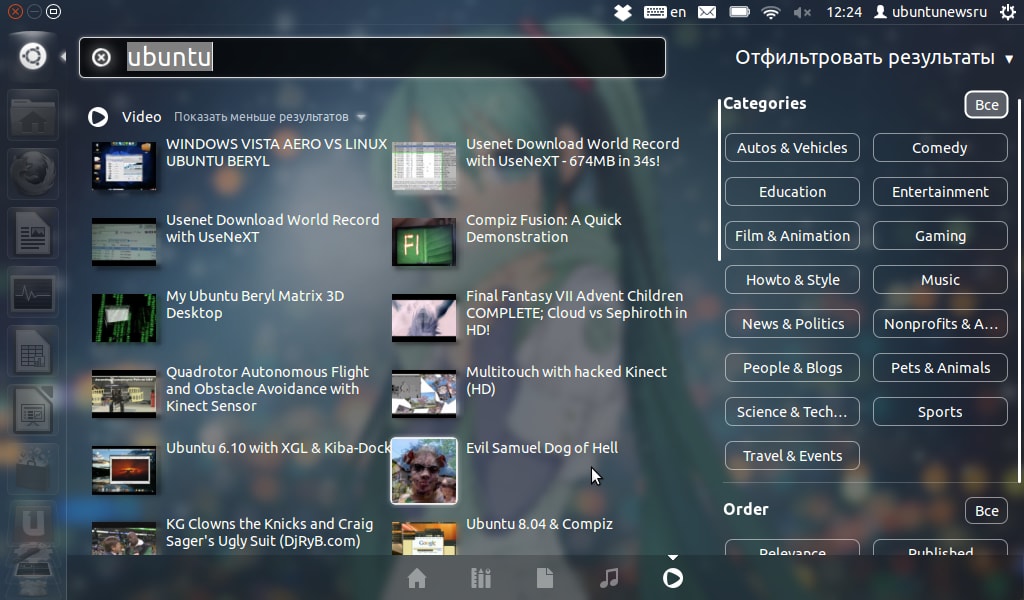Select the People & Blogs filter

pyautogui.click(x=792, y=368)
